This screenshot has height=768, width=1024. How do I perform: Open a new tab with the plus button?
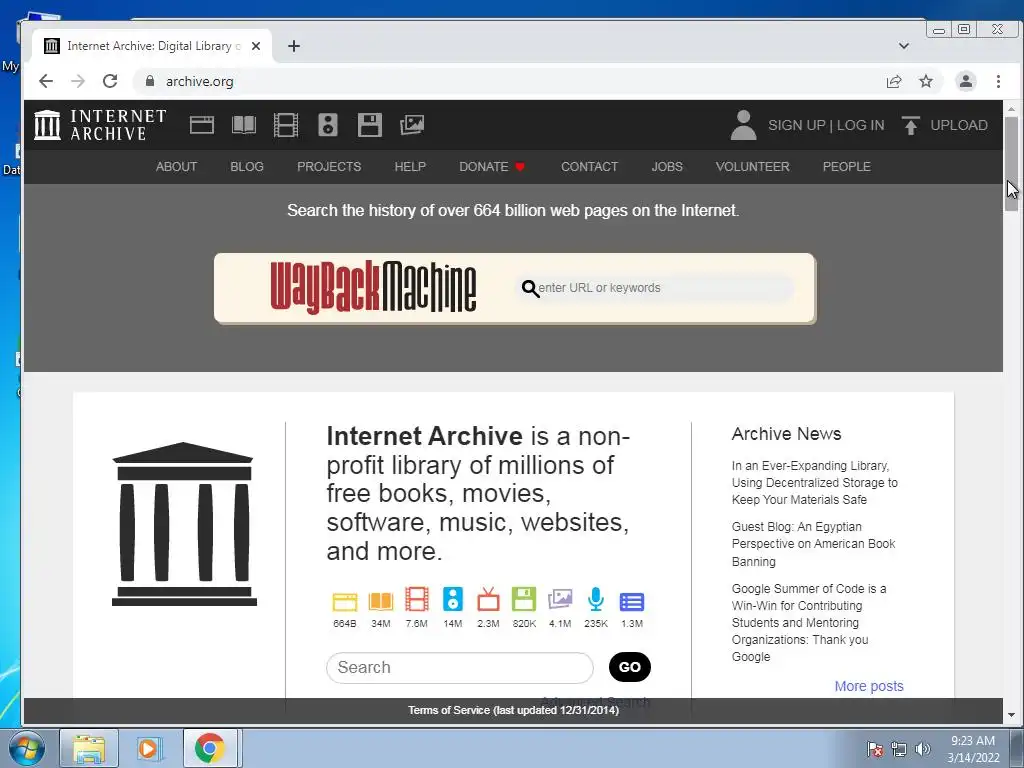(x=294, y=46)
